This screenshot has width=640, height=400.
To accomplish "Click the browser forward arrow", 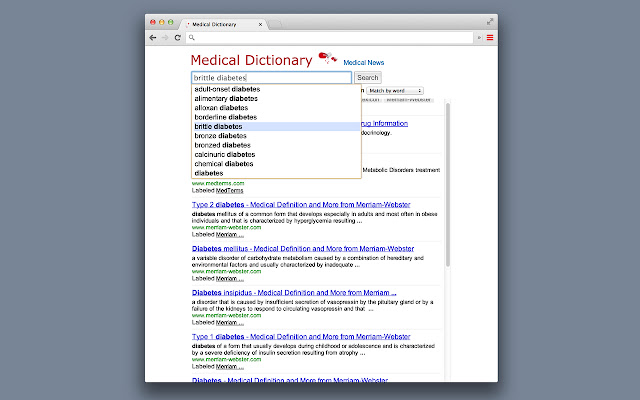I will [x=165, y=38].
